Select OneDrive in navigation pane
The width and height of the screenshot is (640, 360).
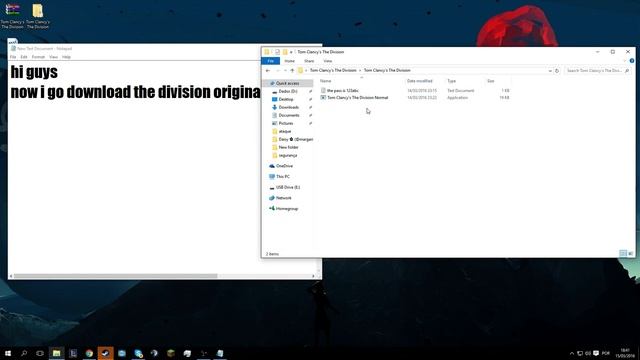click(x=284, y=166)
